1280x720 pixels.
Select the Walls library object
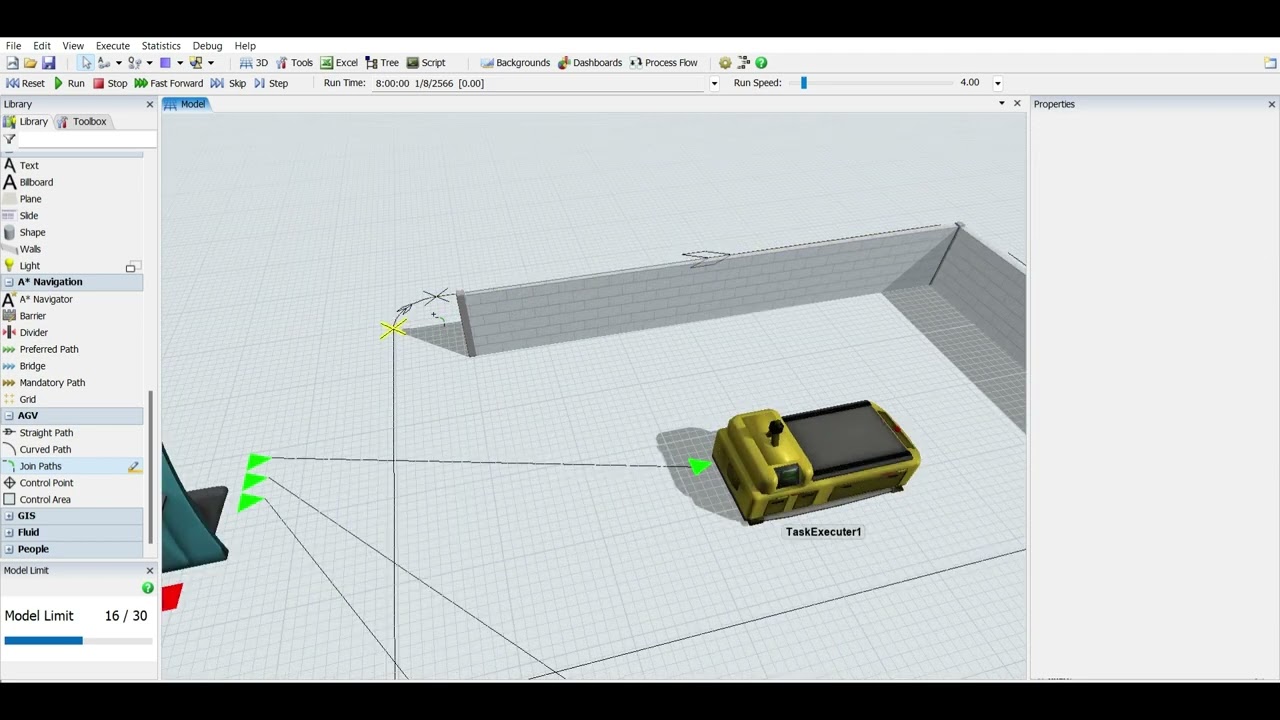(x=31, y=249)
